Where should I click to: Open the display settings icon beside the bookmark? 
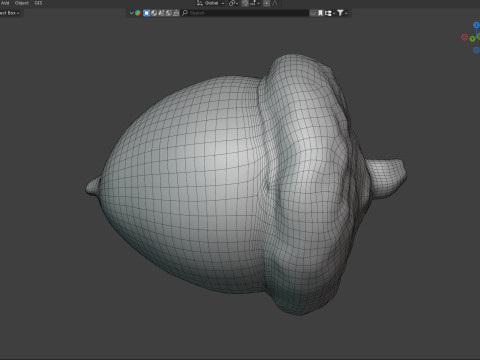[x=328, y=13]
